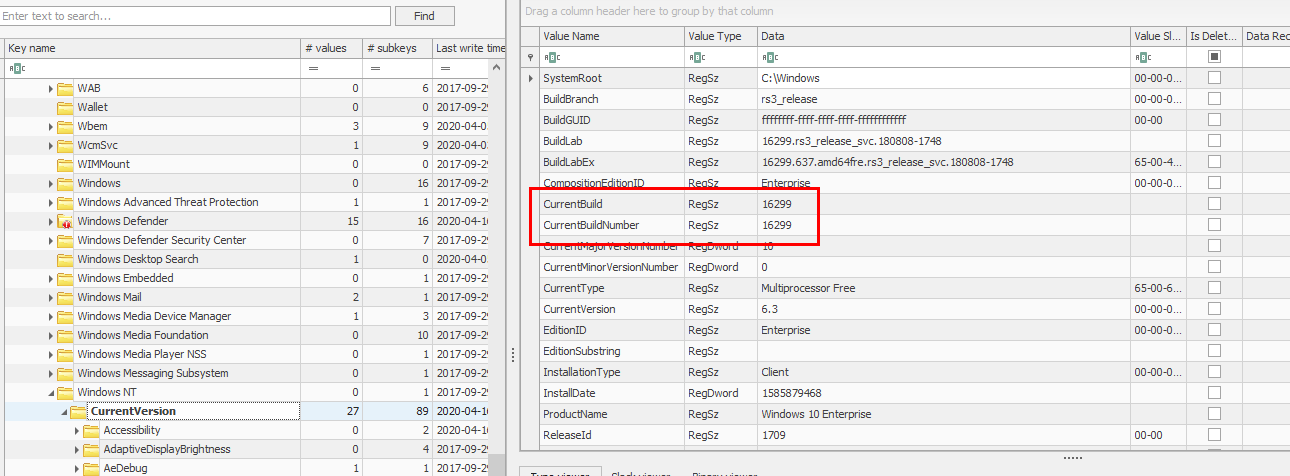
Task: Click the Windows Defender folder icon
Action: (66, 221)
